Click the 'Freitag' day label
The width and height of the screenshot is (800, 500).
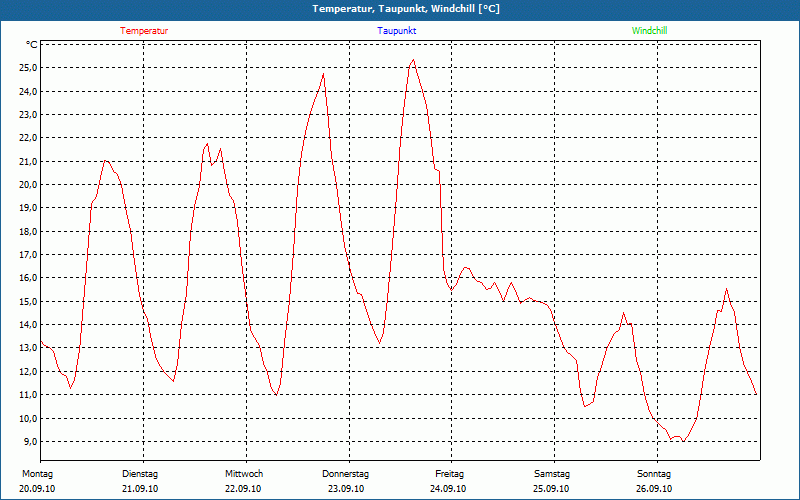[449, 474]
